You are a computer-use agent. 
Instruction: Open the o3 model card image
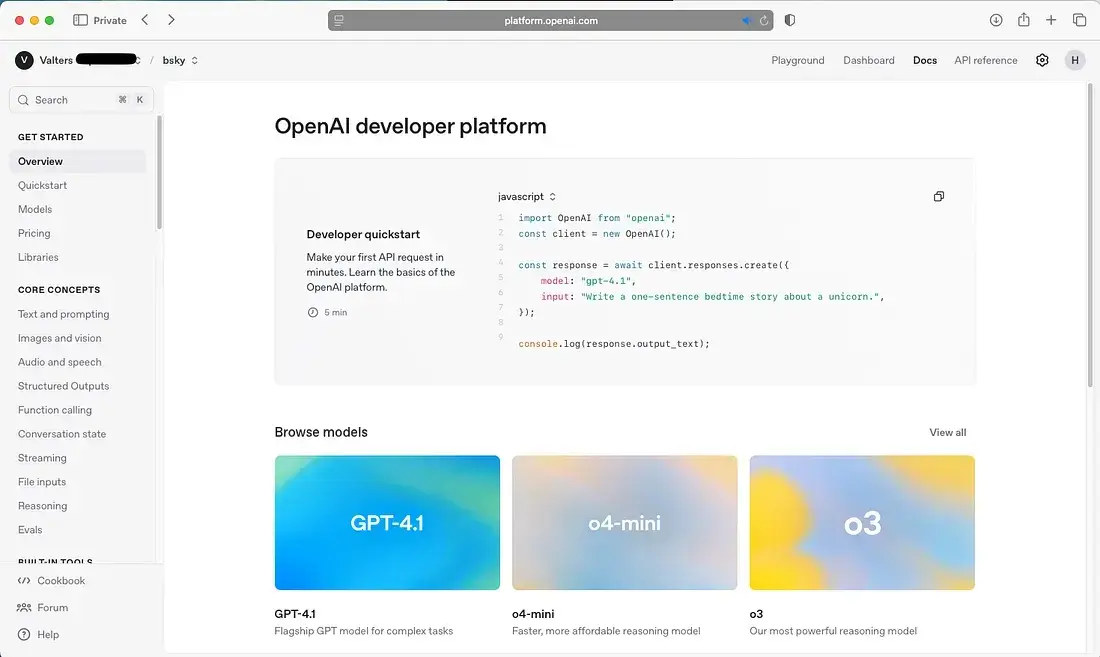861,522
